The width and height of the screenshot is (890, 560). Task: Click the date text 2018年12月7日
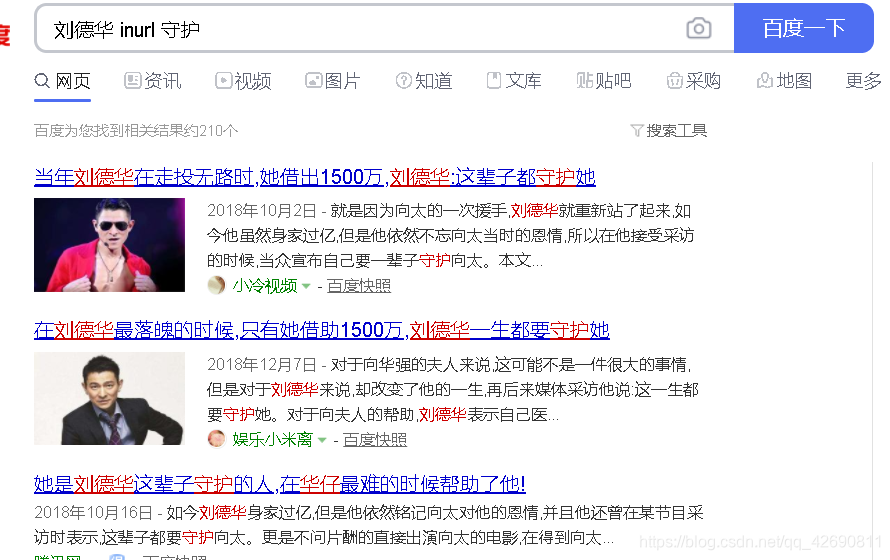(x=262, y=365)
